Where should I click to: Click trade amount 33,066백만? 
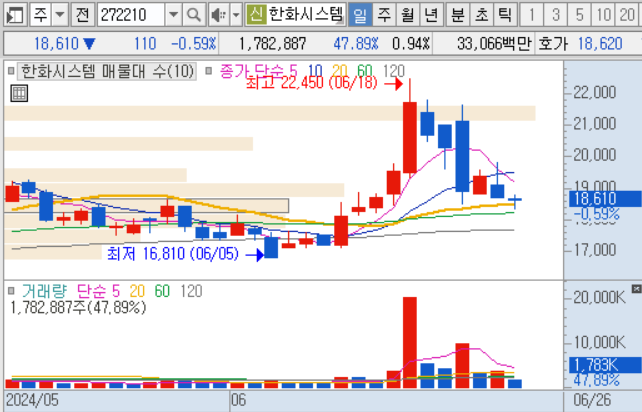tap(494, 43)
